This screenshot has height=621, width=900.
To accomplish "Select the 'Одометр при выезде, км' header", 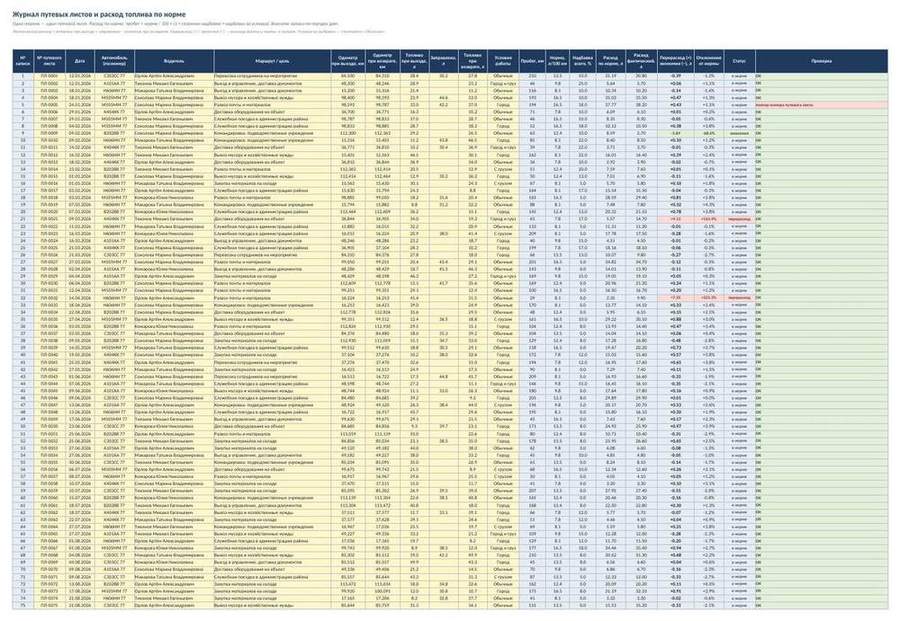I will pyautogui.click(x=348, y=61).
